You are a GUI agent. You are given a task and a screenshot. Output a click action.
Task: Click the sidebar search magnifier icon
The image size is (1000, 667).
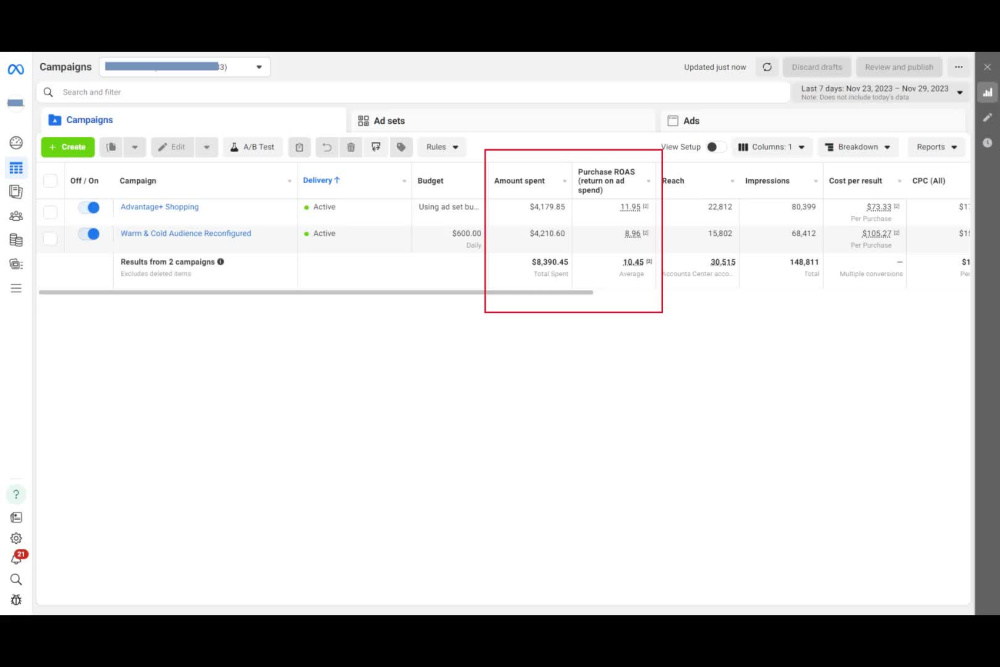(x=16, y=580)
